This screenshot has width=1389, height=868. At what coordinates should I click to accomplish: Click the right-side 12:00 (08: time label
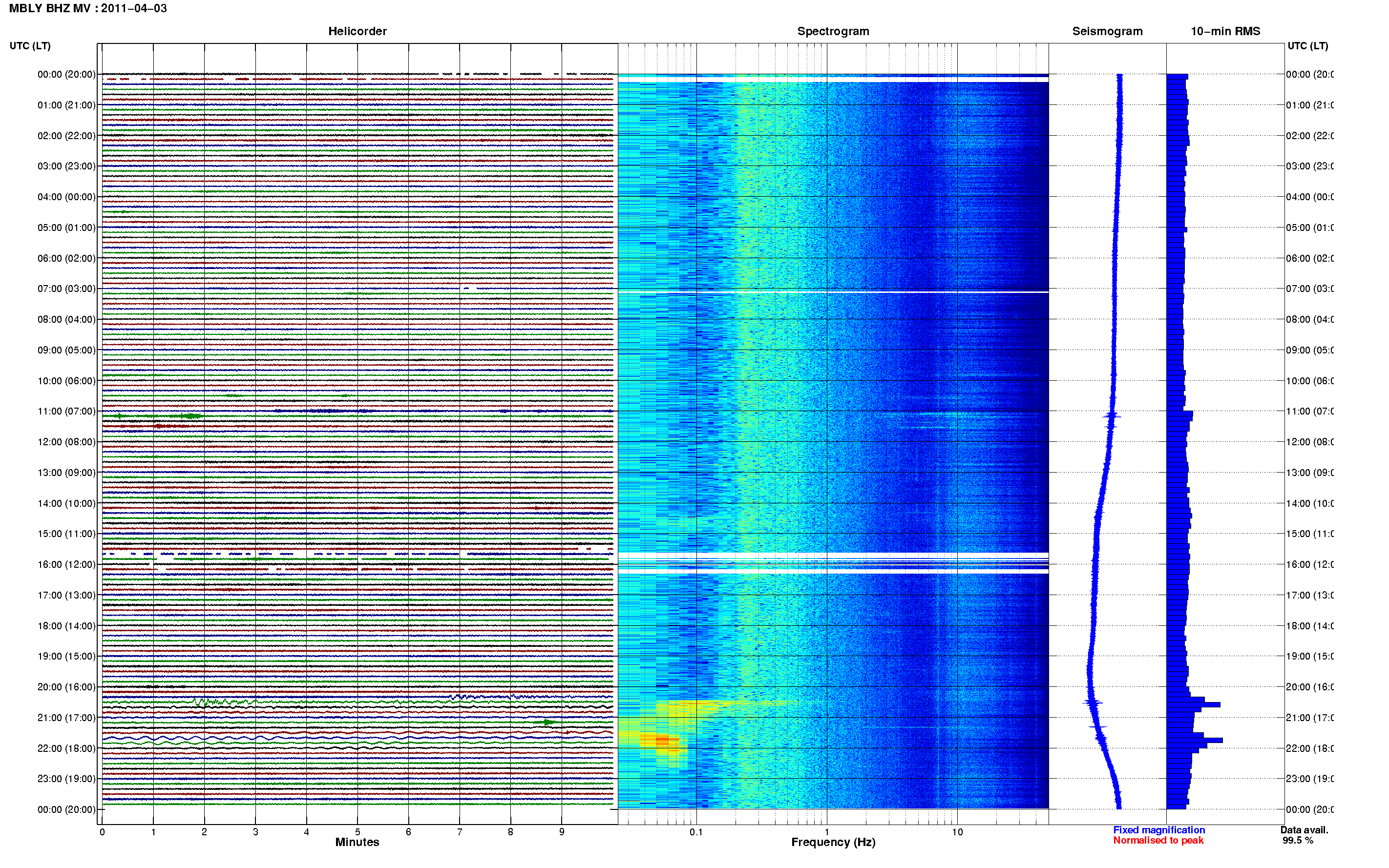(1309, 442)
